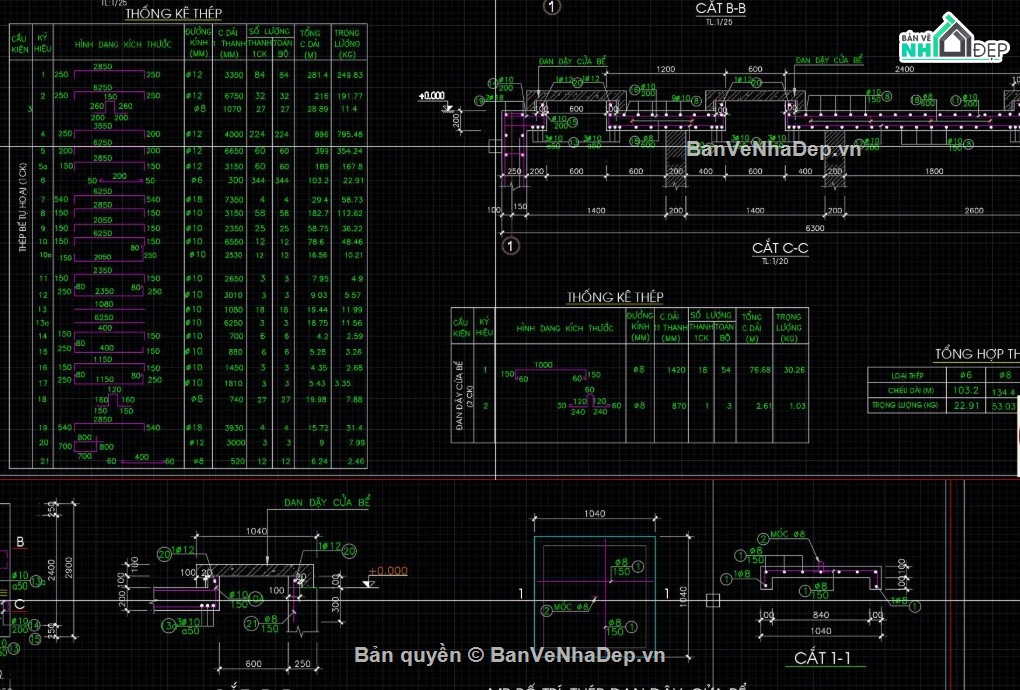Select vertical label THÉP BỂ TỰ HOẠI (1 CK)

pos(23,207)
